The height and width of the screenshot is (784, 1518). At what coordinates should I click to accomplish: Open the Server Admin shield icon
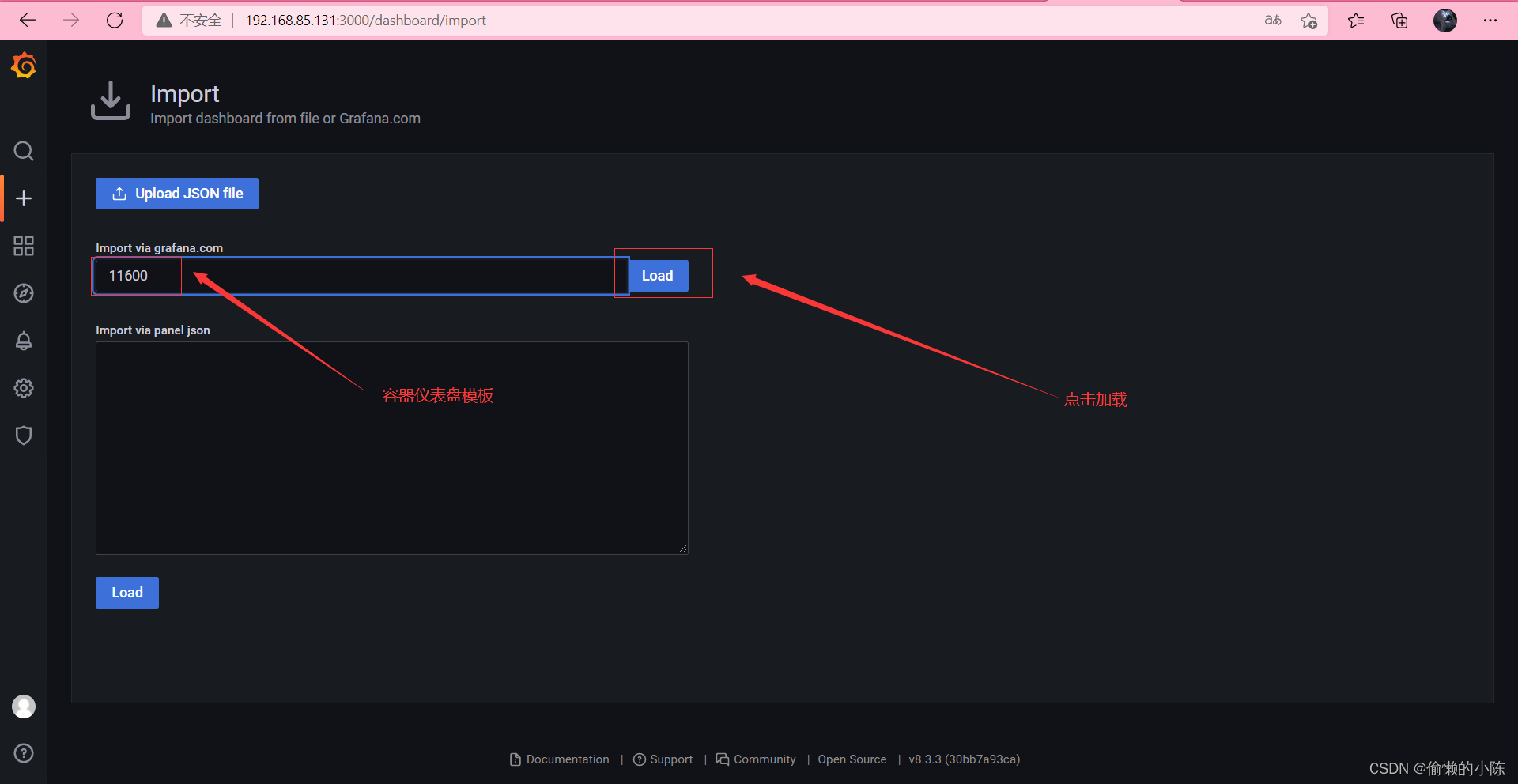point(24,435)
